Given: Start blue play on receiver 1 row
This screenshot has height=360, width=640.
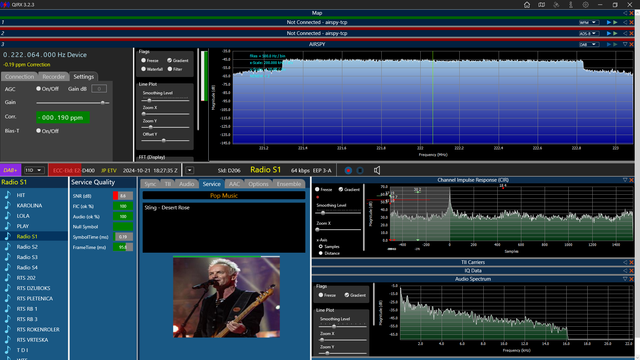Looking at the screenshot, I should [x=609, y=22].
